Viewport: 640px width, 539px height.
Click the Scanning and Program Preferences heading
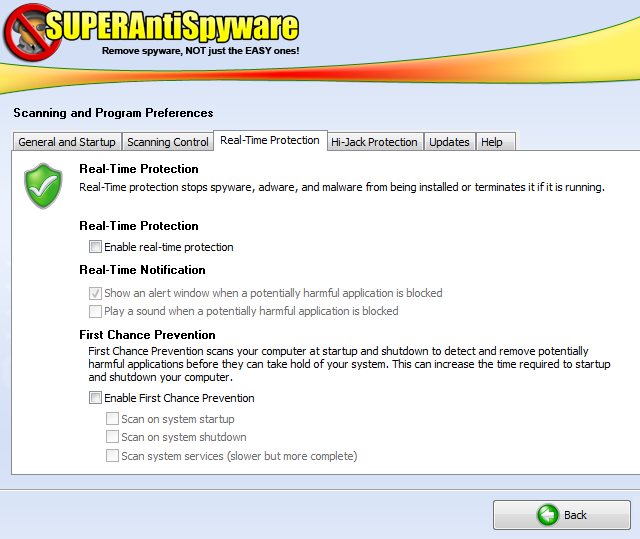click(x=113, y=113)
